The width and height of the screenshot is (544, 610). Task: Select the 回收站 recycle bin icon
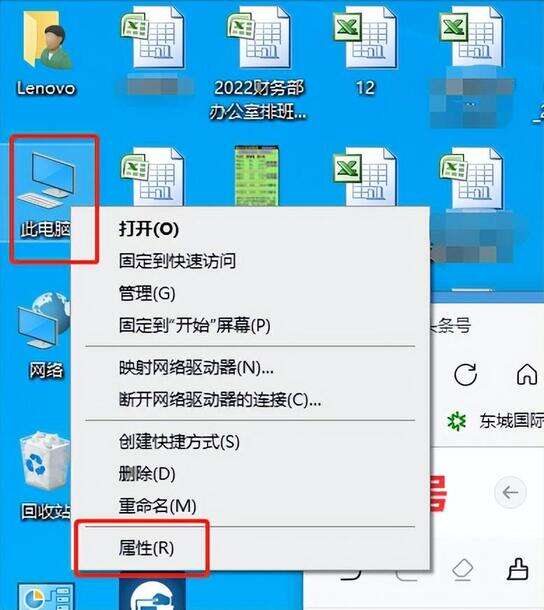[x=45, y=477]
